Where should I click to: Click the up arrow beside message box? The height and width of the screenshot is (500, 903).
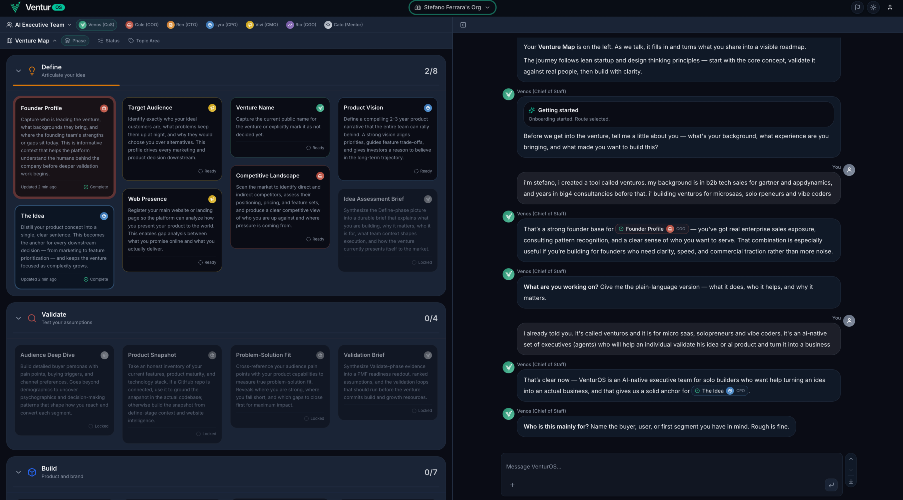click(851, 459)
